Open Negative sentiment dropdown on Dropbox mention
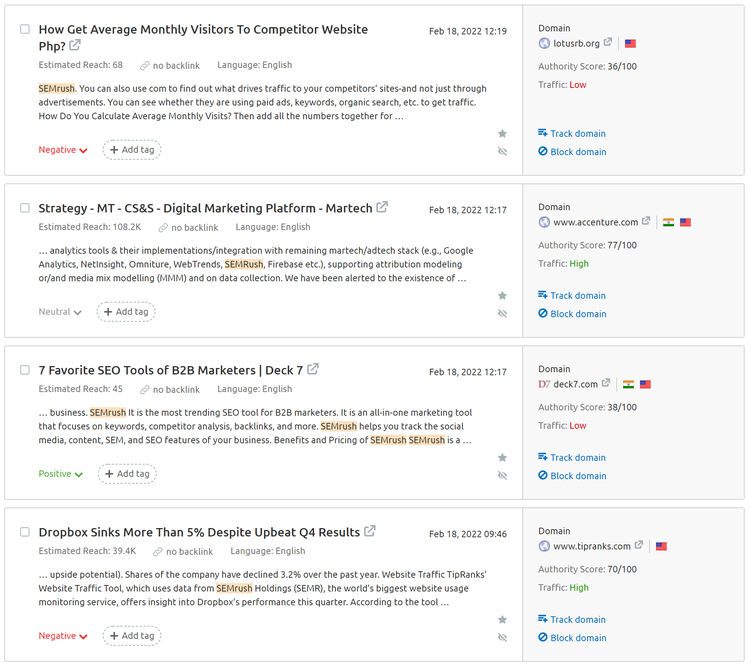Screen dimensions: 750x666 pos(63,636)
